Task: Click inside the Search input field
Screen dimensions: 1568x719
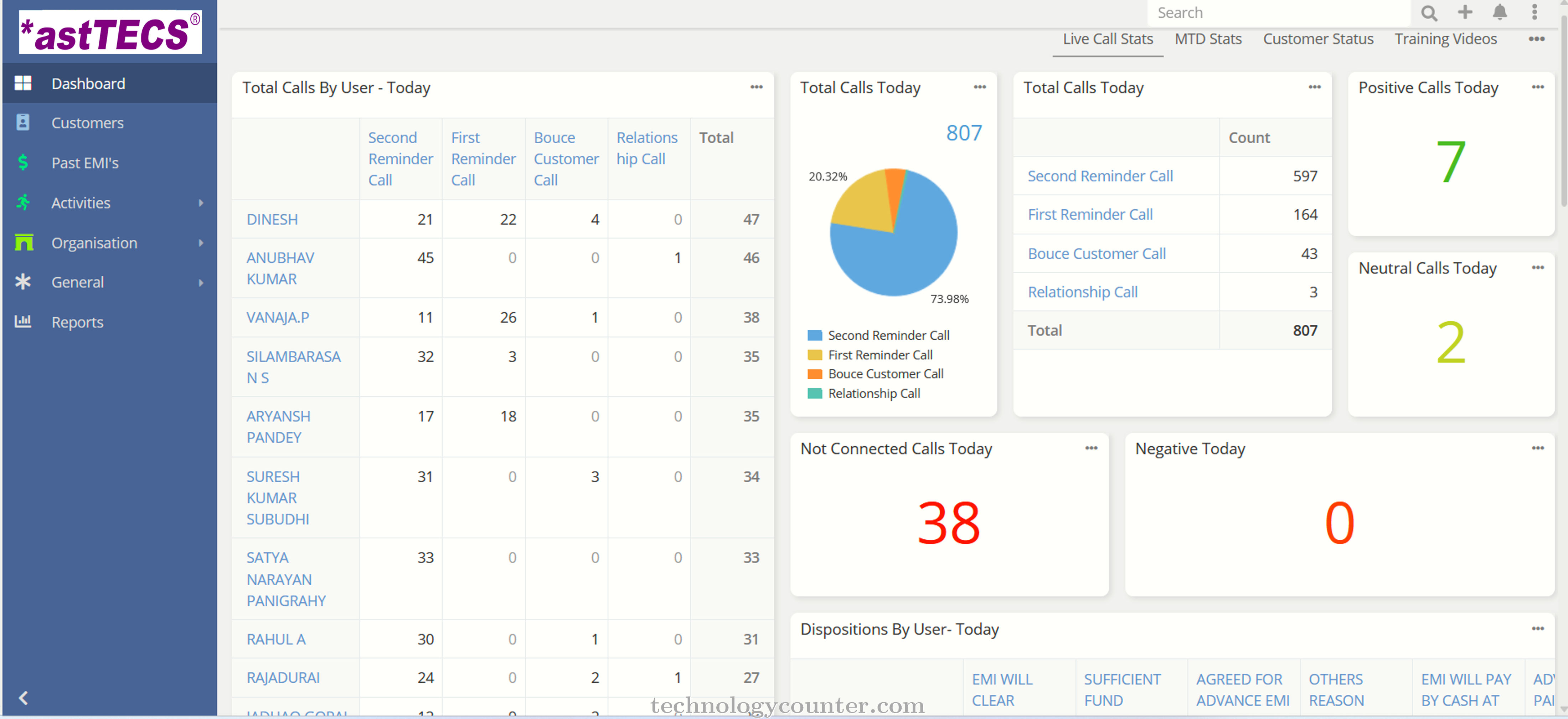Action: tap(1278, 13)
